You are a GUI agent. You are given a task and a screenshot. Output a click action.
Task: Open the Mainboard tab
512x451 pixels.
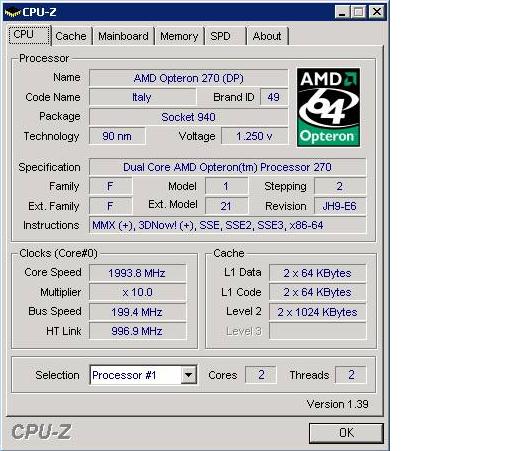tap(123, 36)
